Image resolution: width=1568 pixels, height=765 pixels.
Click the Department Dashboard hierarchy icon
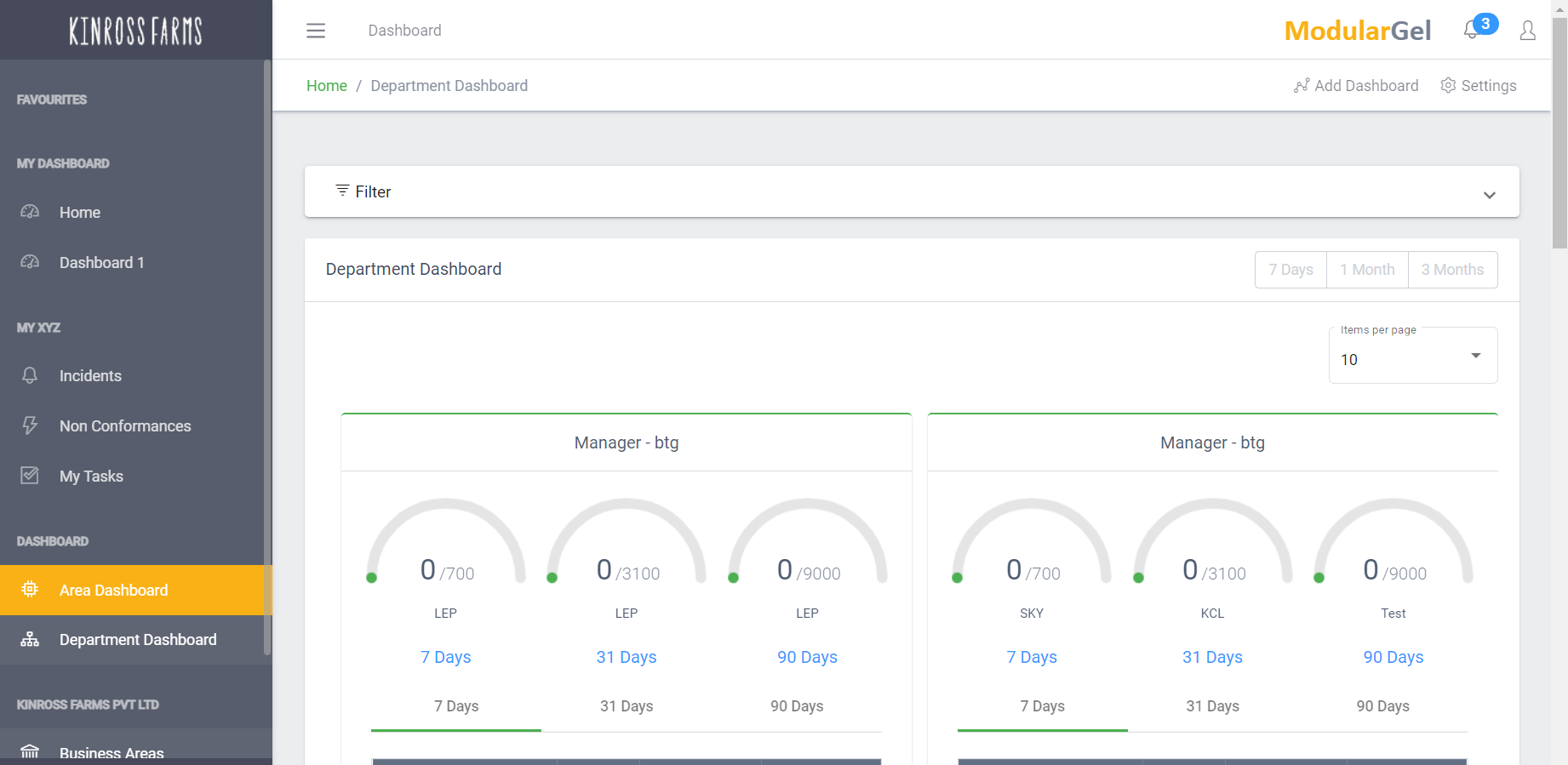click(30, 640)
